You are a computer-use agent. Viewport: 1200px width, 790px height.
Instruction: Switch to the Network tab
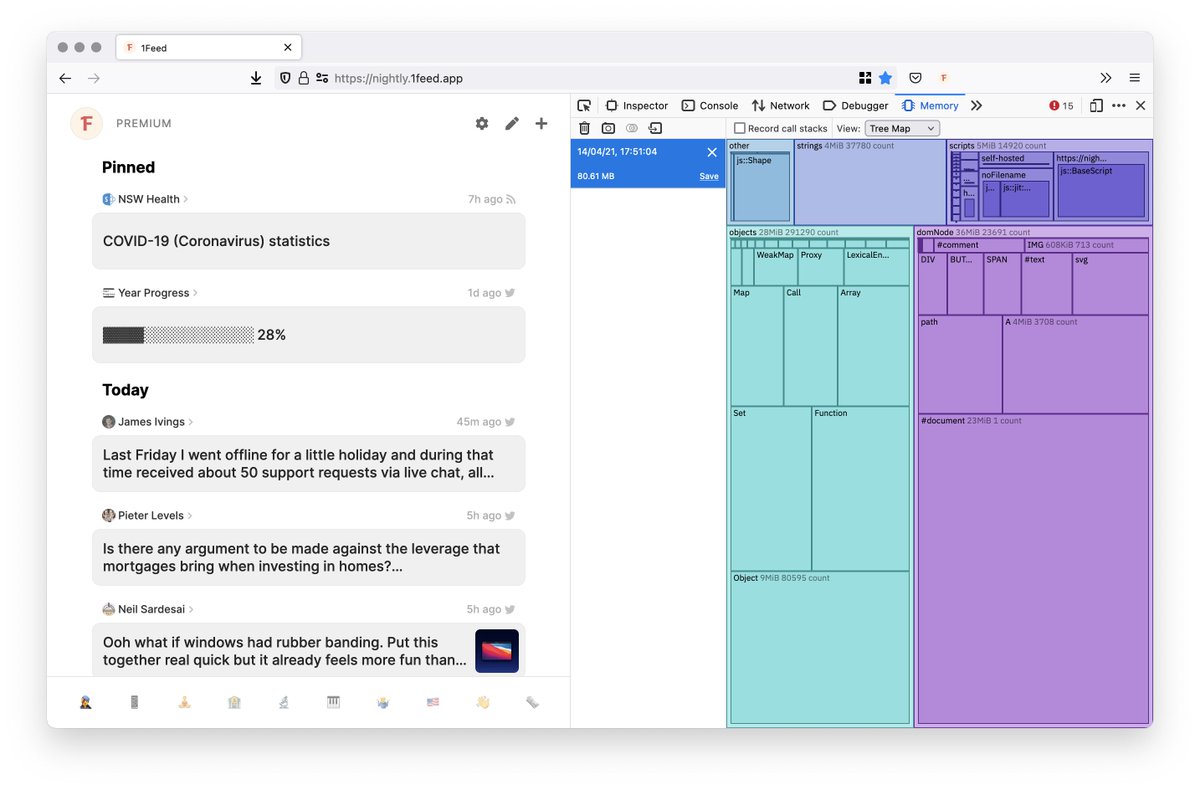coord(780,105)
